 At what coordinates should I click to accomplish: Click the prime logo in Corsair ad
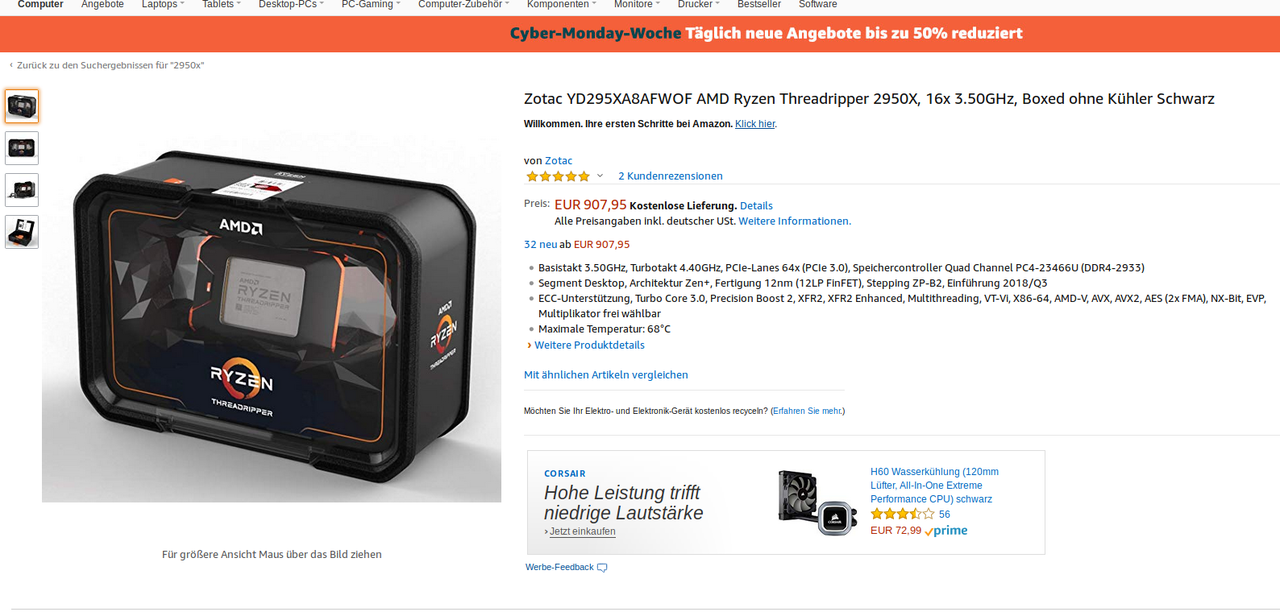pyautogui.click(x=946, y=531)
